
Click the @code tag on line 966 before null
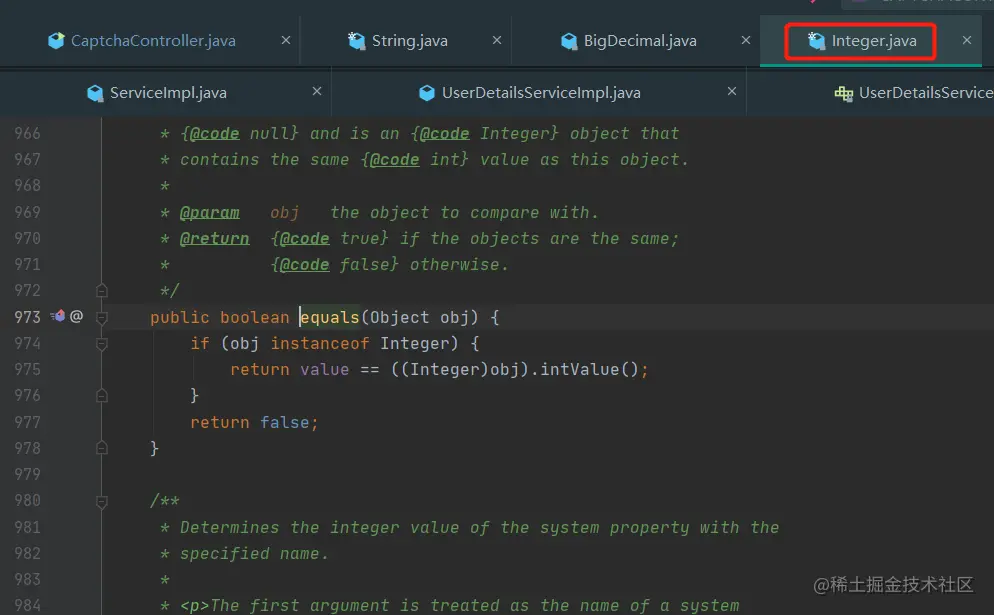[214, 134]
